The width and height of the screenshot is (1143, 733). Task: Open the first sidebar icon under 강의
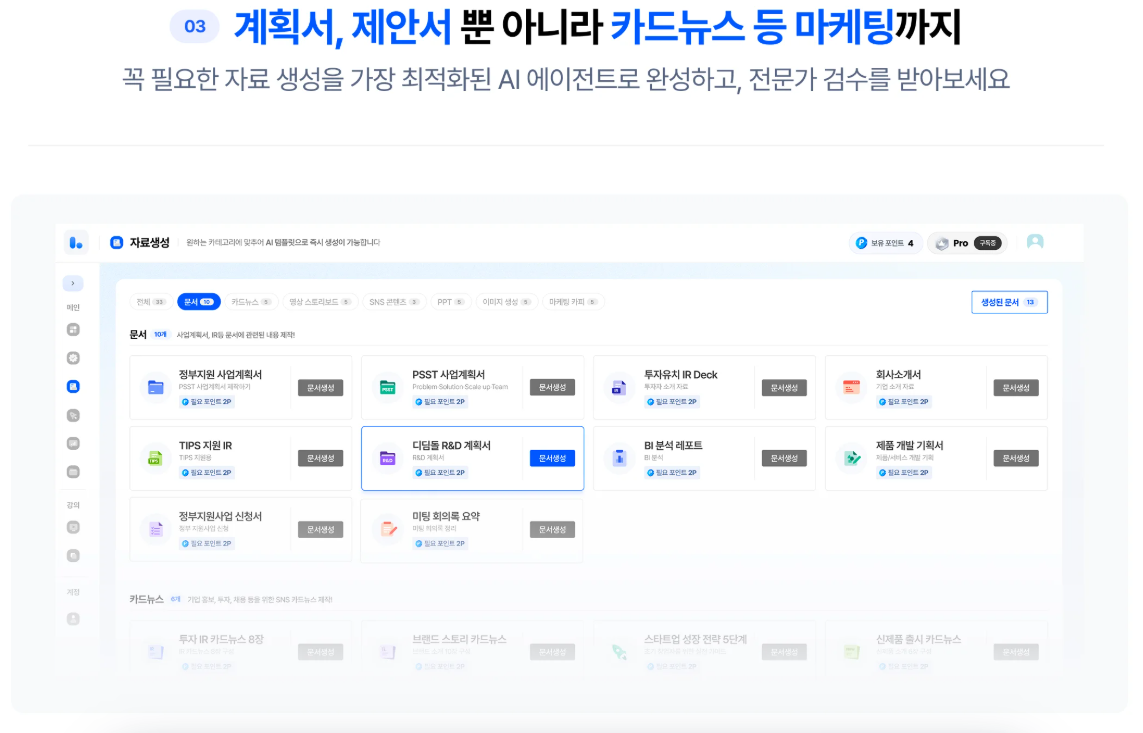point(73,527)
